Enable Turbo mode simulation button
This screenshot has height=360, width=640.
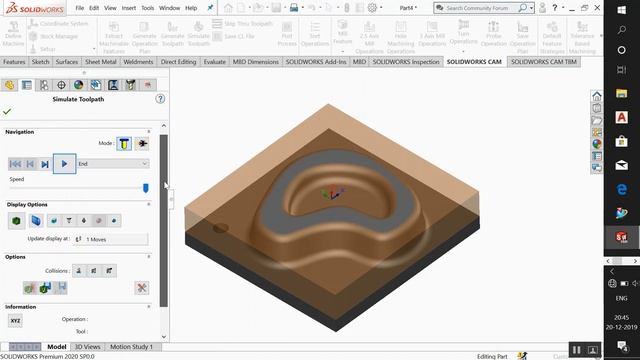142,144
